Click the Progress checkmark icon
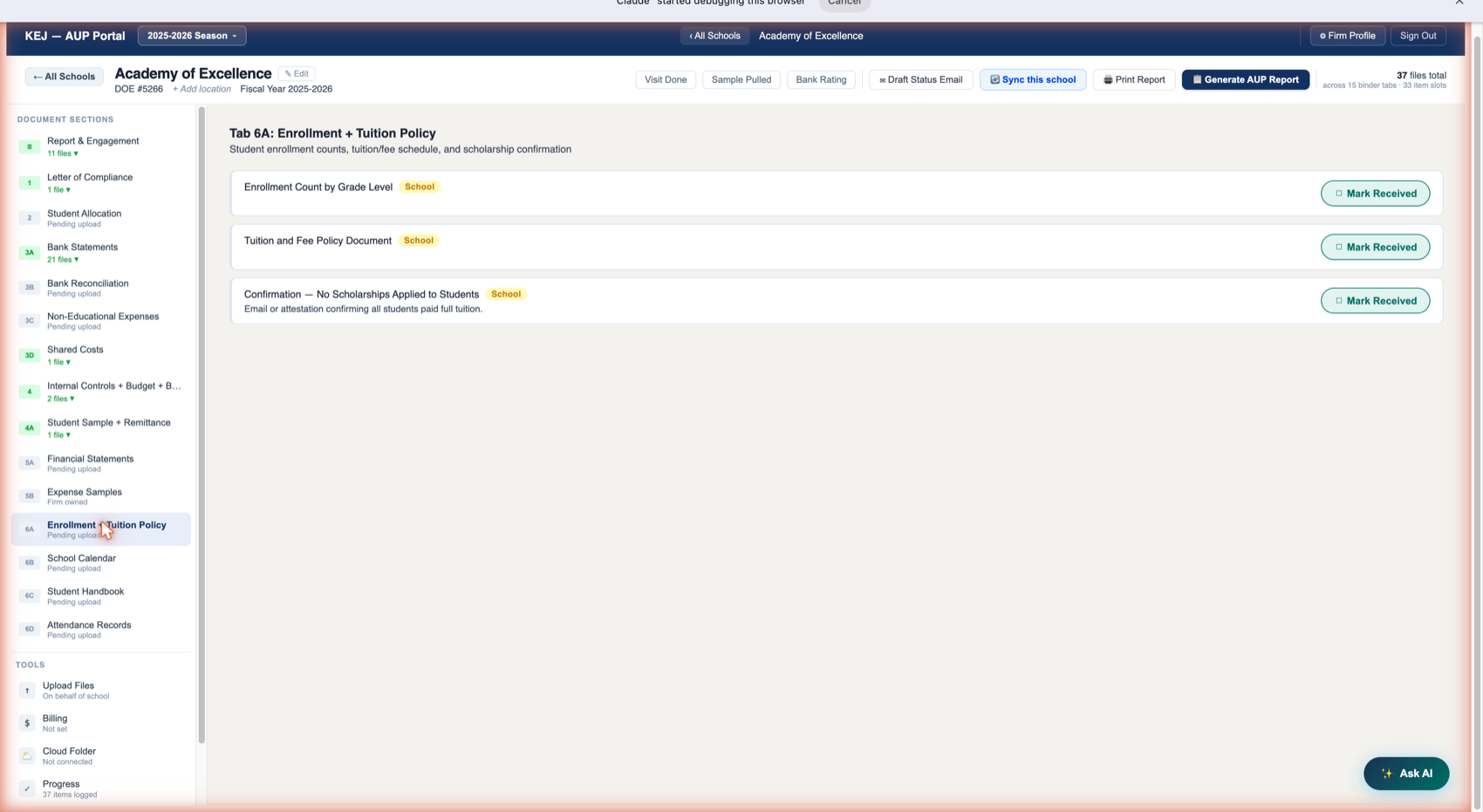The image size is (1483, 812). click(x=27, y=788)
